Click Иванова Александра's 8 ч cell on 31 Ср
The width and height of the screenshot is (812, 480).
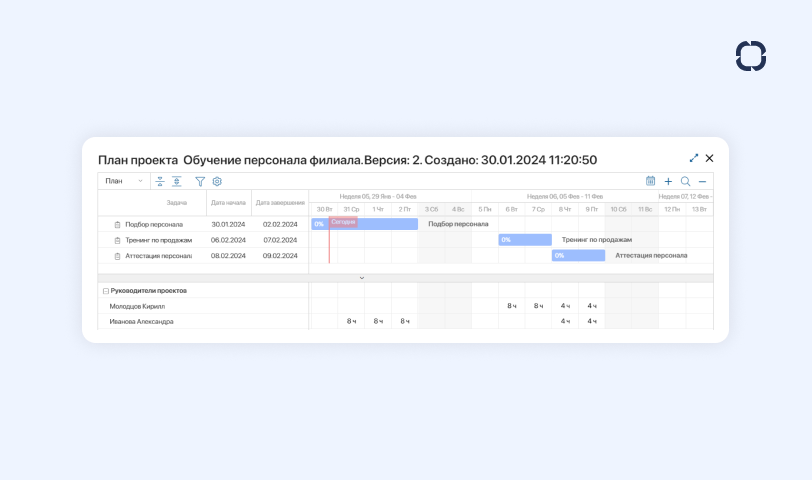pyautogui.click(x=351, y=322)
